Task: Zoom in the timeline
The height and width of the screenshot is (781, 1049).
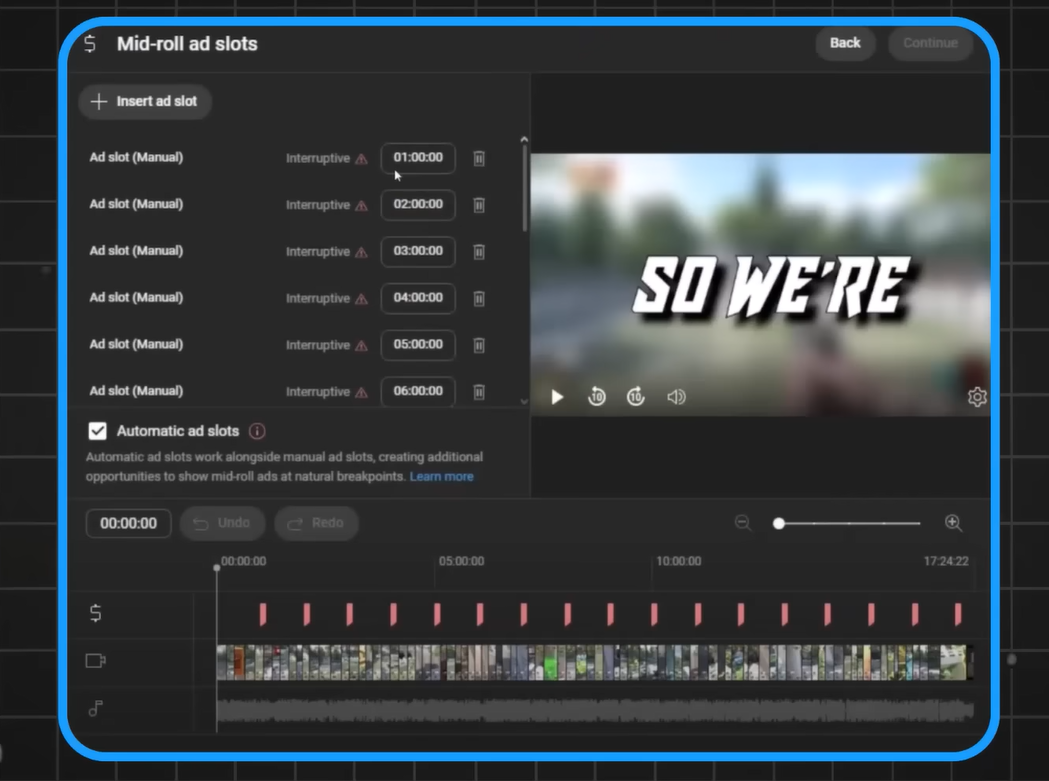Action: (953, 523)
